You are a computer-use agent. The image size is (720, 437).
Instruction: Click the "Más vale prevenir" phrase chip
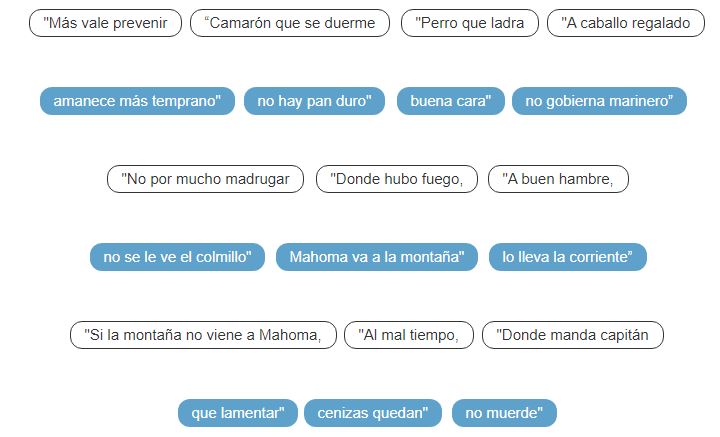coord(105,23)
